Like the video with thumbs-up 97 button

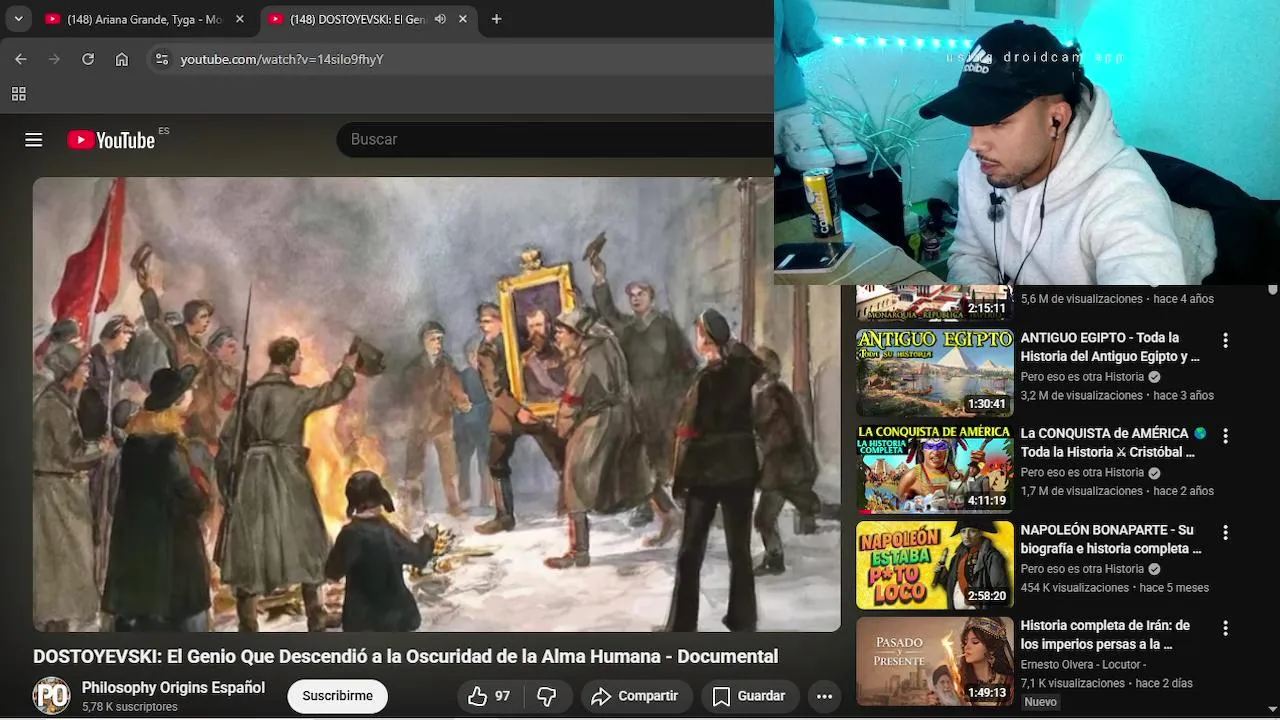pos(490,696)
